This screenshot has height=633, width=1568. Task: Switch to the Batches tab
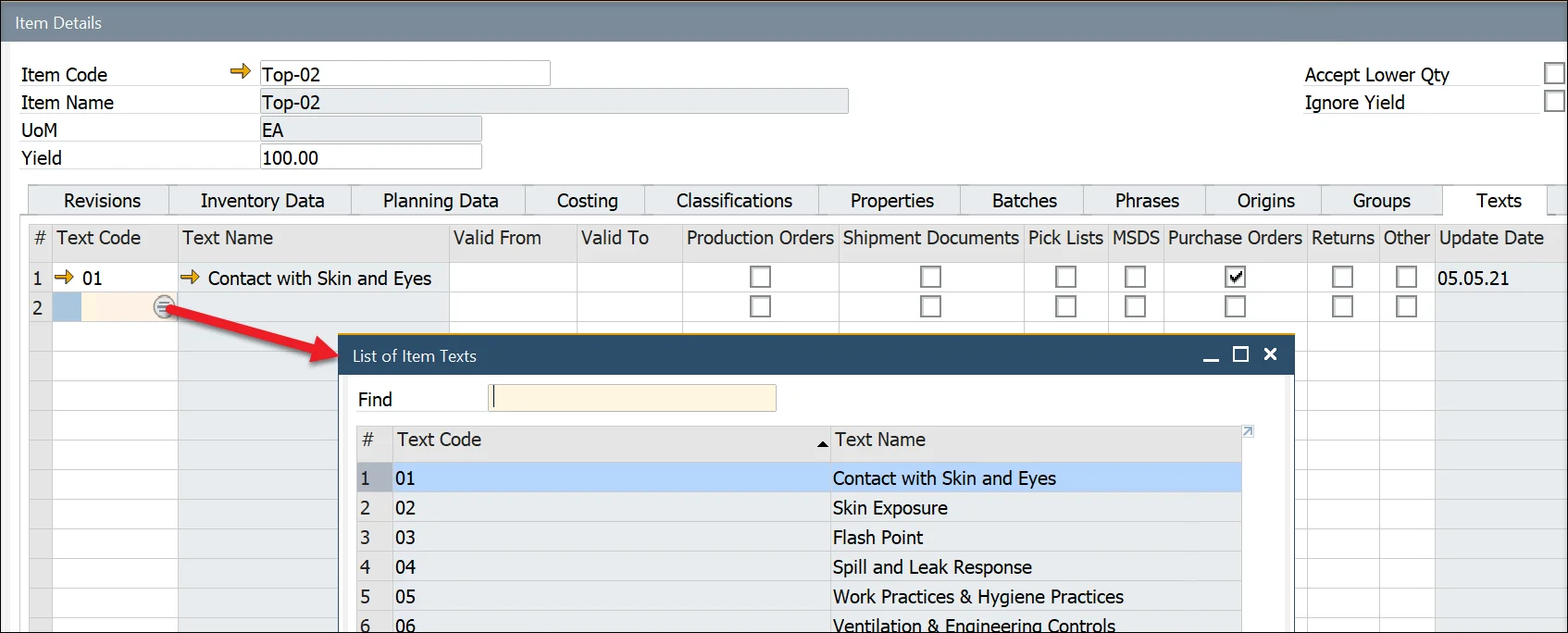coord(1023,201)
